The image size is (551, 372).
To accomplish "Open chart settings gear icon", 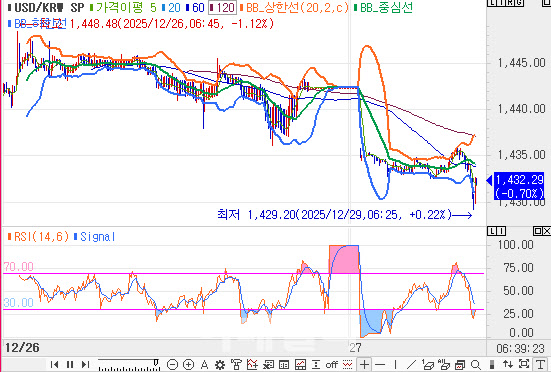I will point(220,365).
